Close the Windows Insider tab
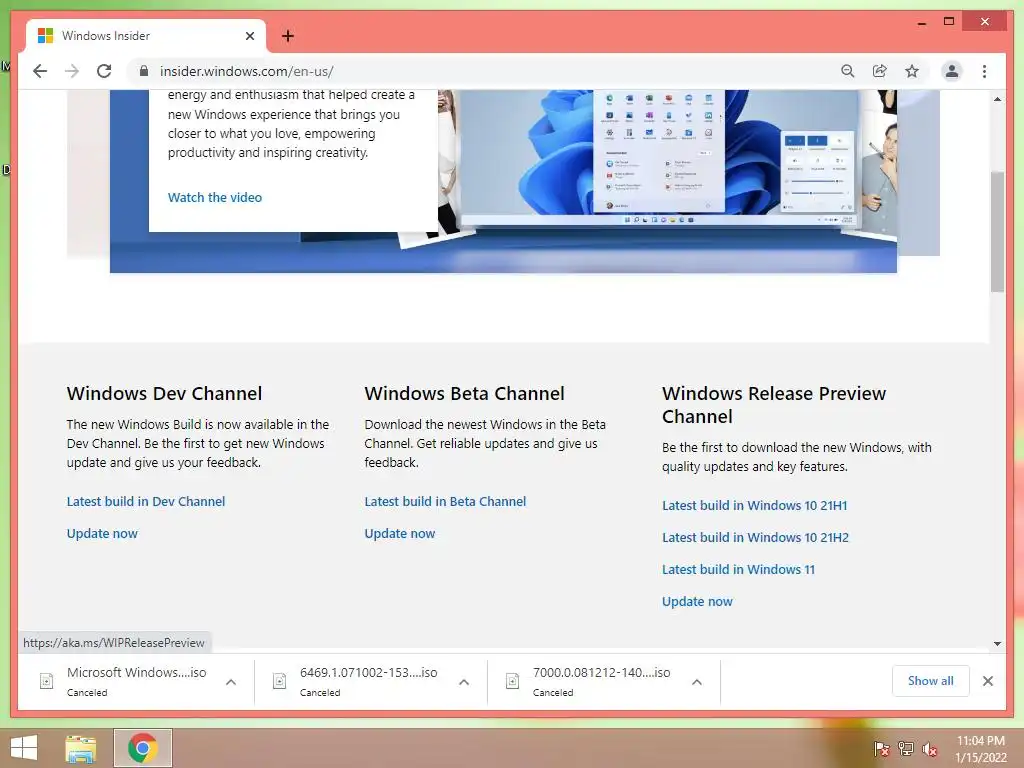This screenshot has width=1024, height=768. [249, 36]
